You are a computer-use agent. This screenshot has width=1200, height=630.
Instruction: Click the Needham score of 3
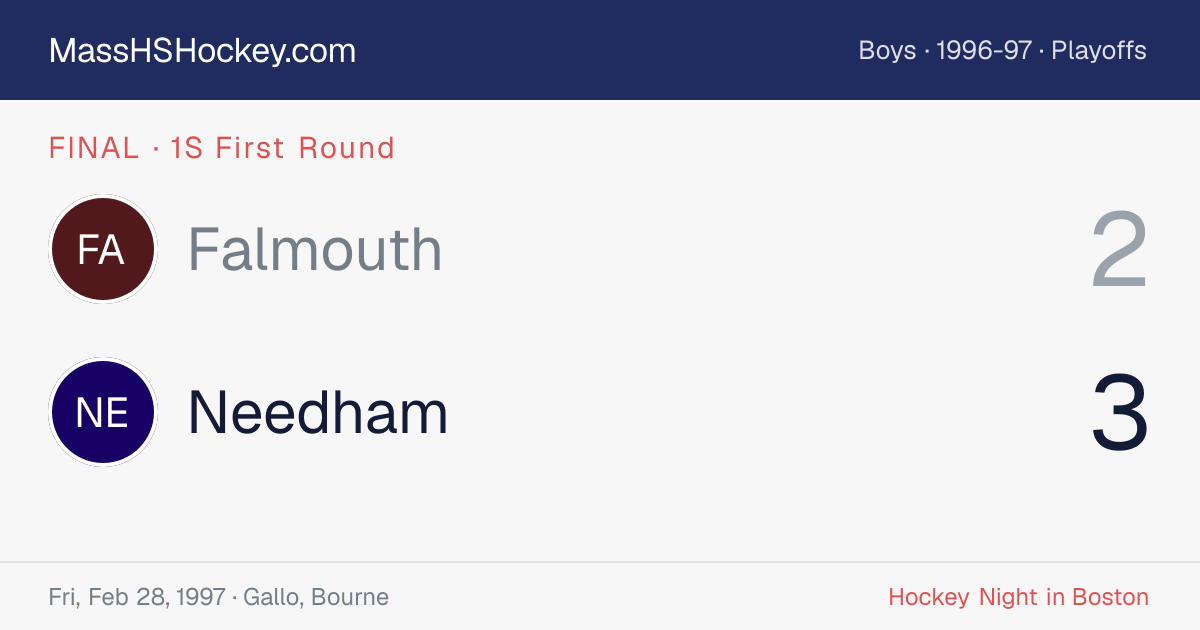pos(1119,413)
